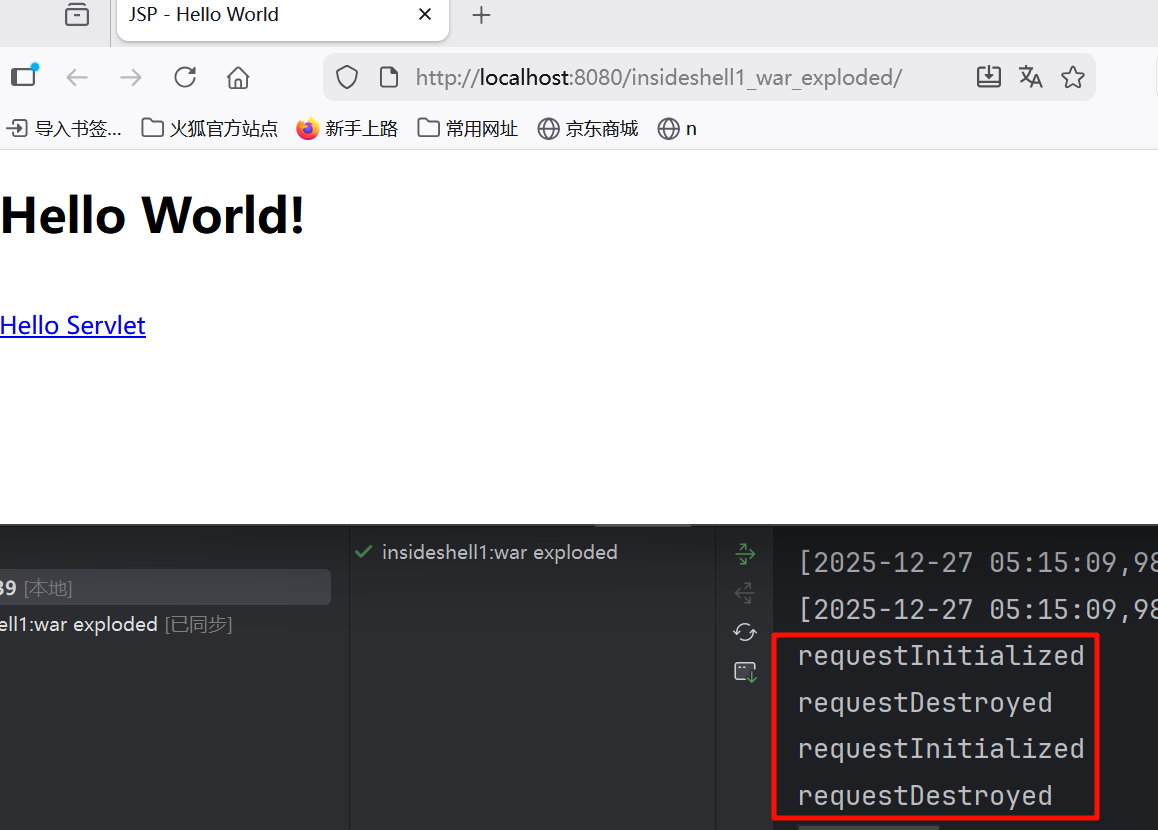Translate this page icon
The image size is (1158, 830).
coord(1030,77)
